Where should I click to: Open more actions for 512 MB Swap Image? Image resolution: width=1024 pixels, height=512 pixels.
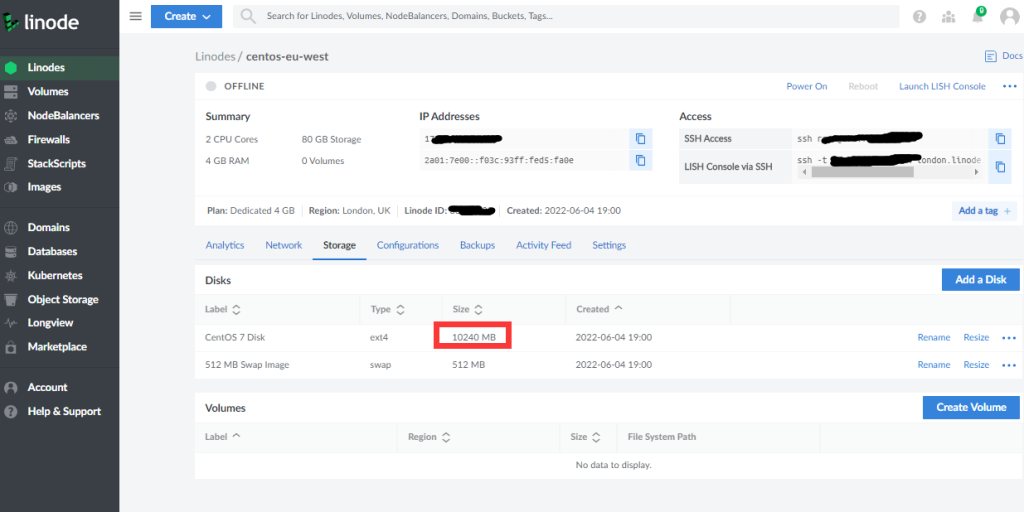1009,364
